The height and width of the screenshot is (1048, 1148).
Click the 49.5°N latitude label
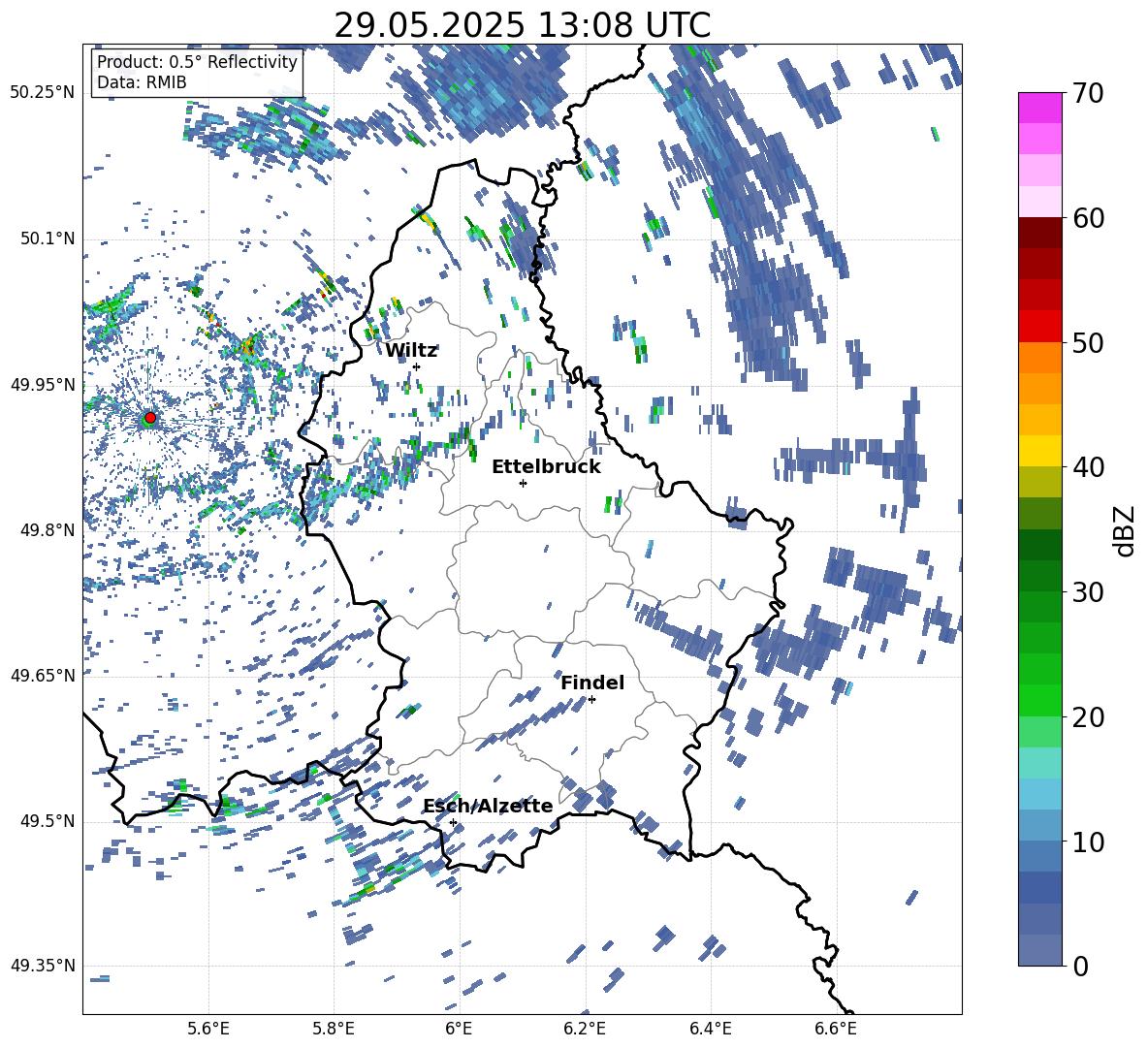[48, 821]
